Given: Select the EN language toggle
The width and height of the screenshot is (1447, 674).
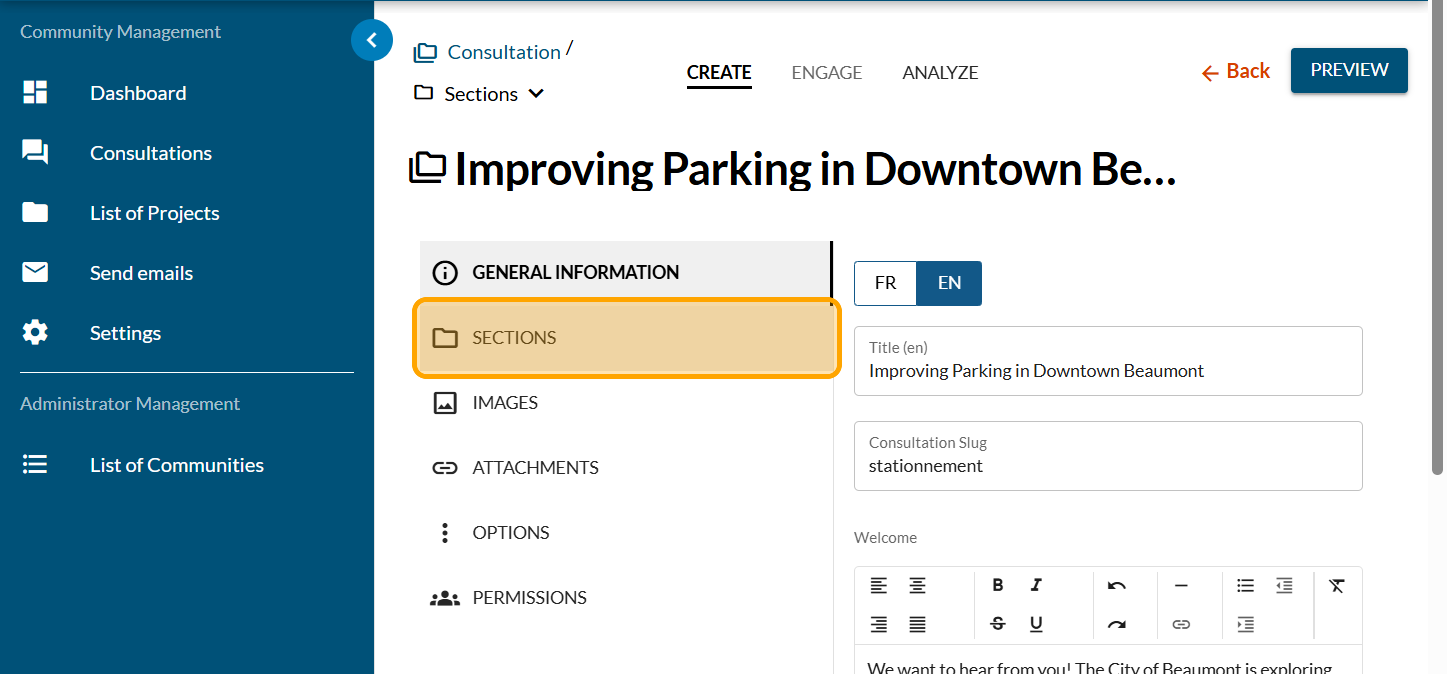Looking at the screenshot, I should tap(949, 283).
